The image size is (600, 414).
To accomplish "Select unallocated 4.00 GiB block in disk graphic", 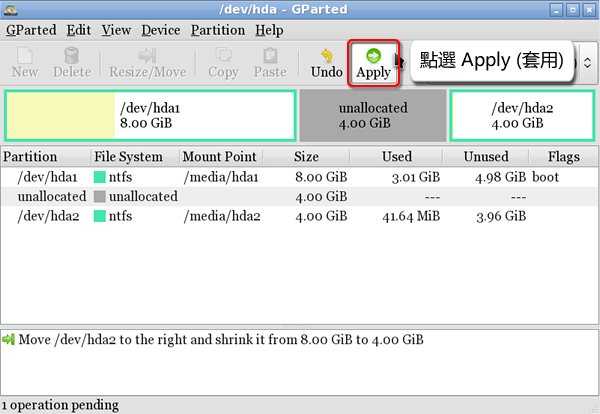I will click(373, 116).
